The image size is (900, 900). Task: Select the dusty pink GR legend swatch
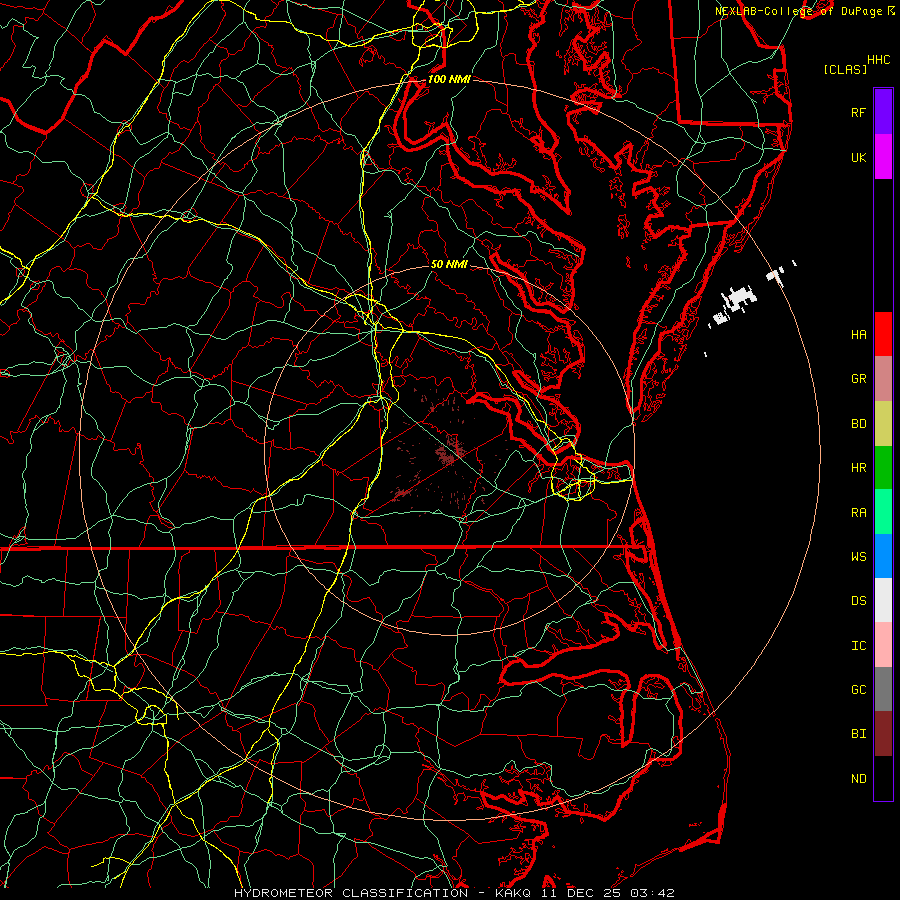(x=883, y=379)
